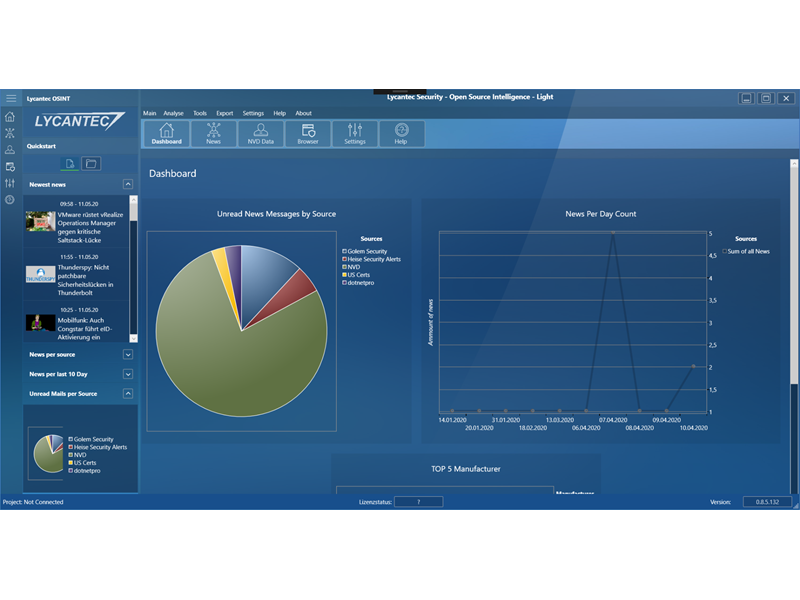
Task: Click the news list scrollbar down arrow
Action: (134, 338)
